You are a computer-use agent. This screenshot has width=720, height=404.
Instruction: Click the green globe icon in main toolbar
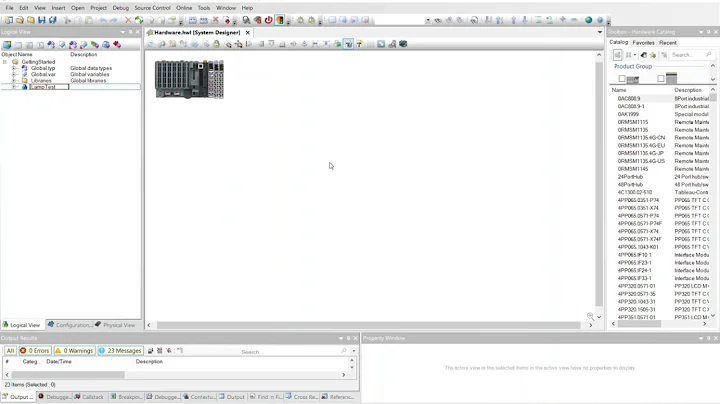(x=589, y=20)
